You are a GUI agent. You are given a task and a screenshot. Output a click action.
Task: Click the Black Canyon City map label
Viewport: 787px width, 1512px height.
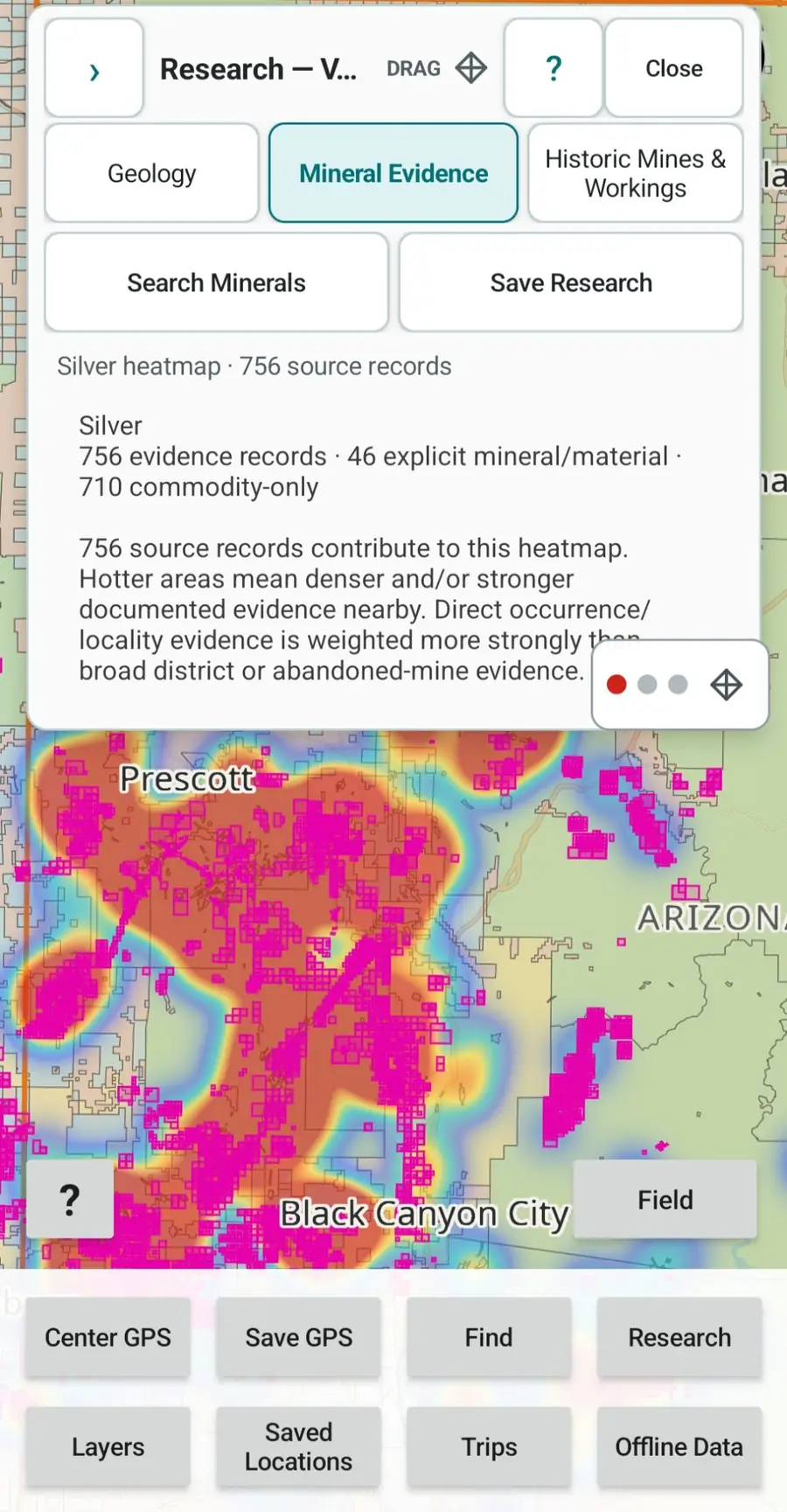pos(424,1214)
